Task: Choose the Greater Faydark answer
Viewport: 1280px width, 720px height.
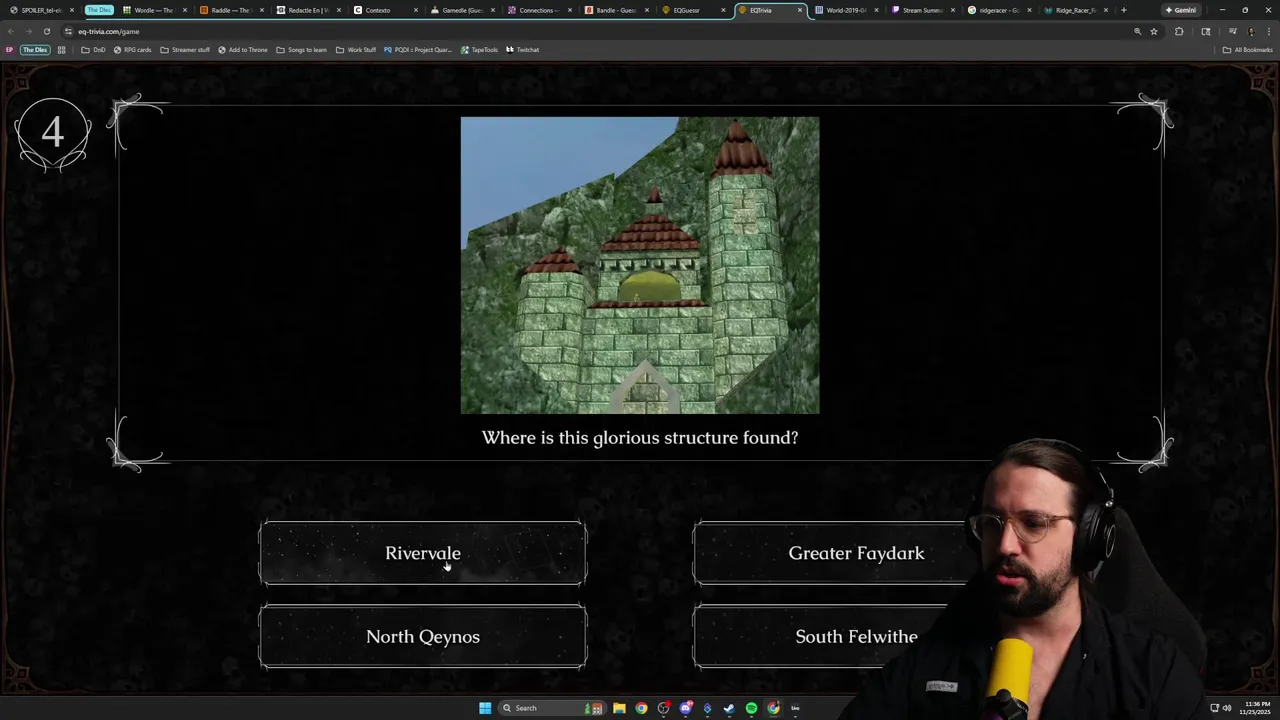Action: click(x=856, y=553)
